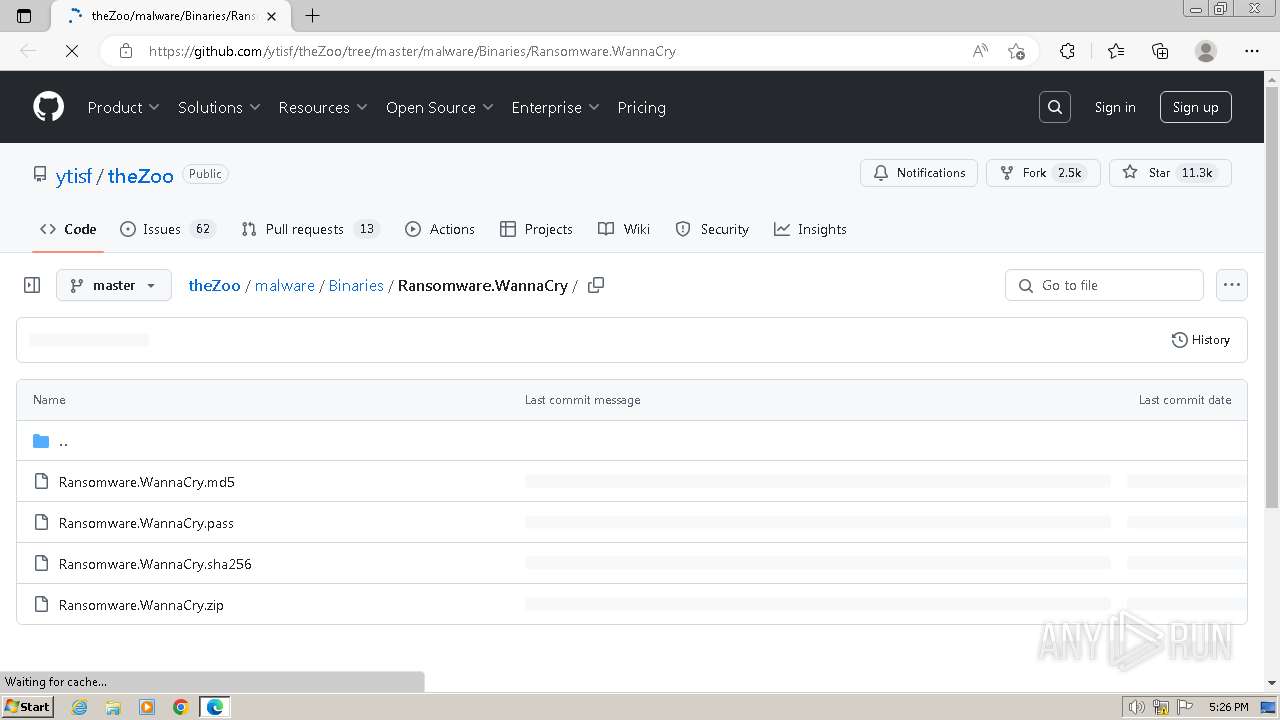This screenshot has height=720, width=1280.
Task: Stop loading the page with X button
Action: pos(72,51)
